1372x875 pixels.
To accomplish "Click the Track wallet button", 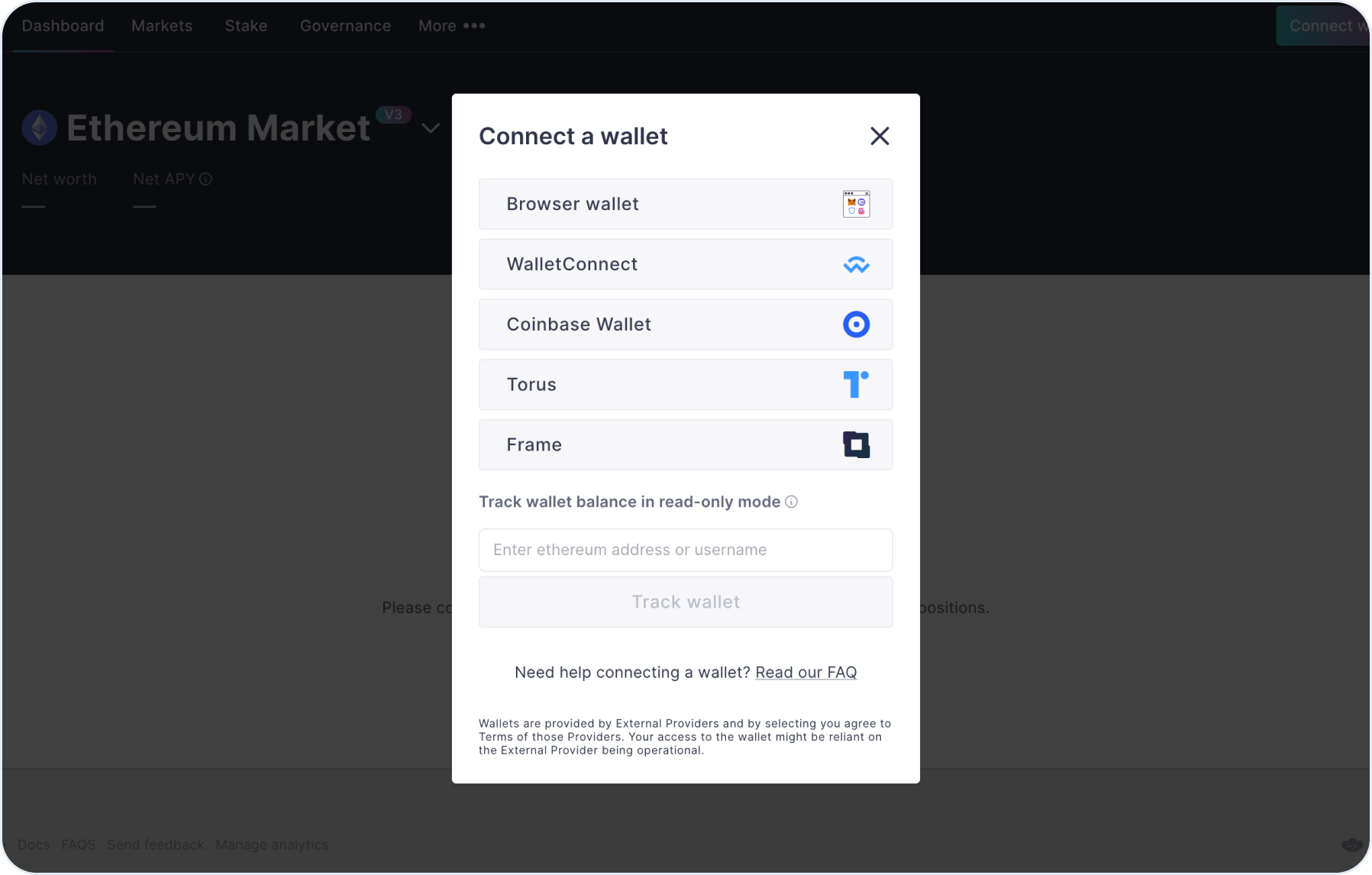I will (685, 602).
